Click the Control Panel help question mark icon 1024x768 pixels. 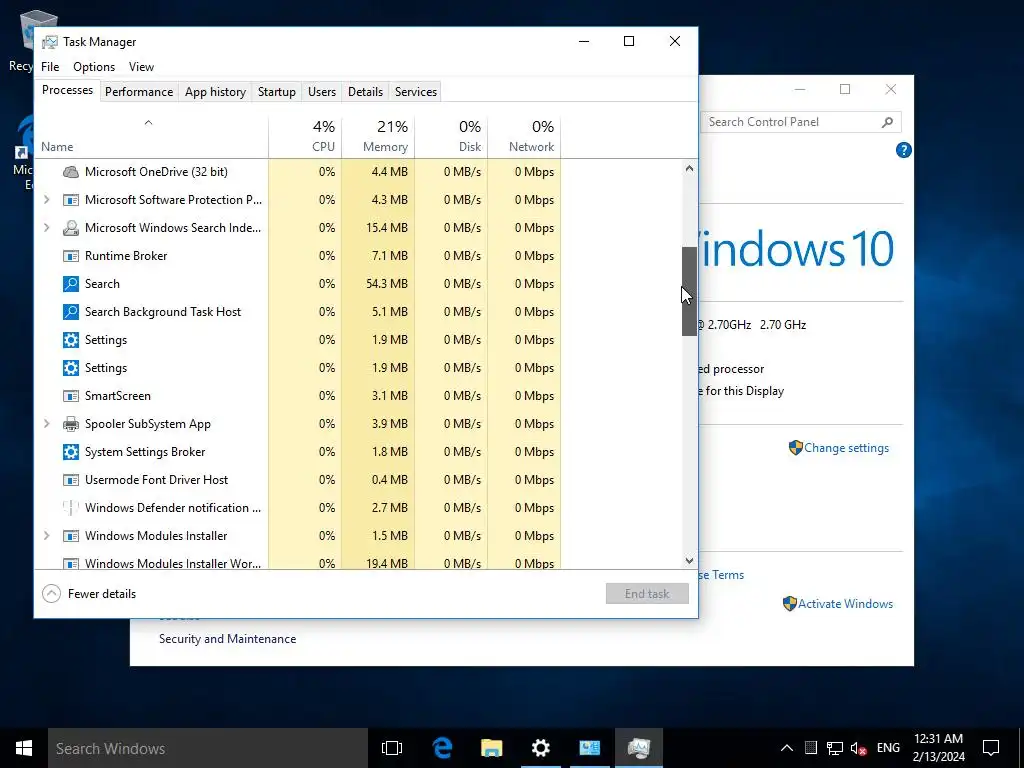click(x=903, y=150)
